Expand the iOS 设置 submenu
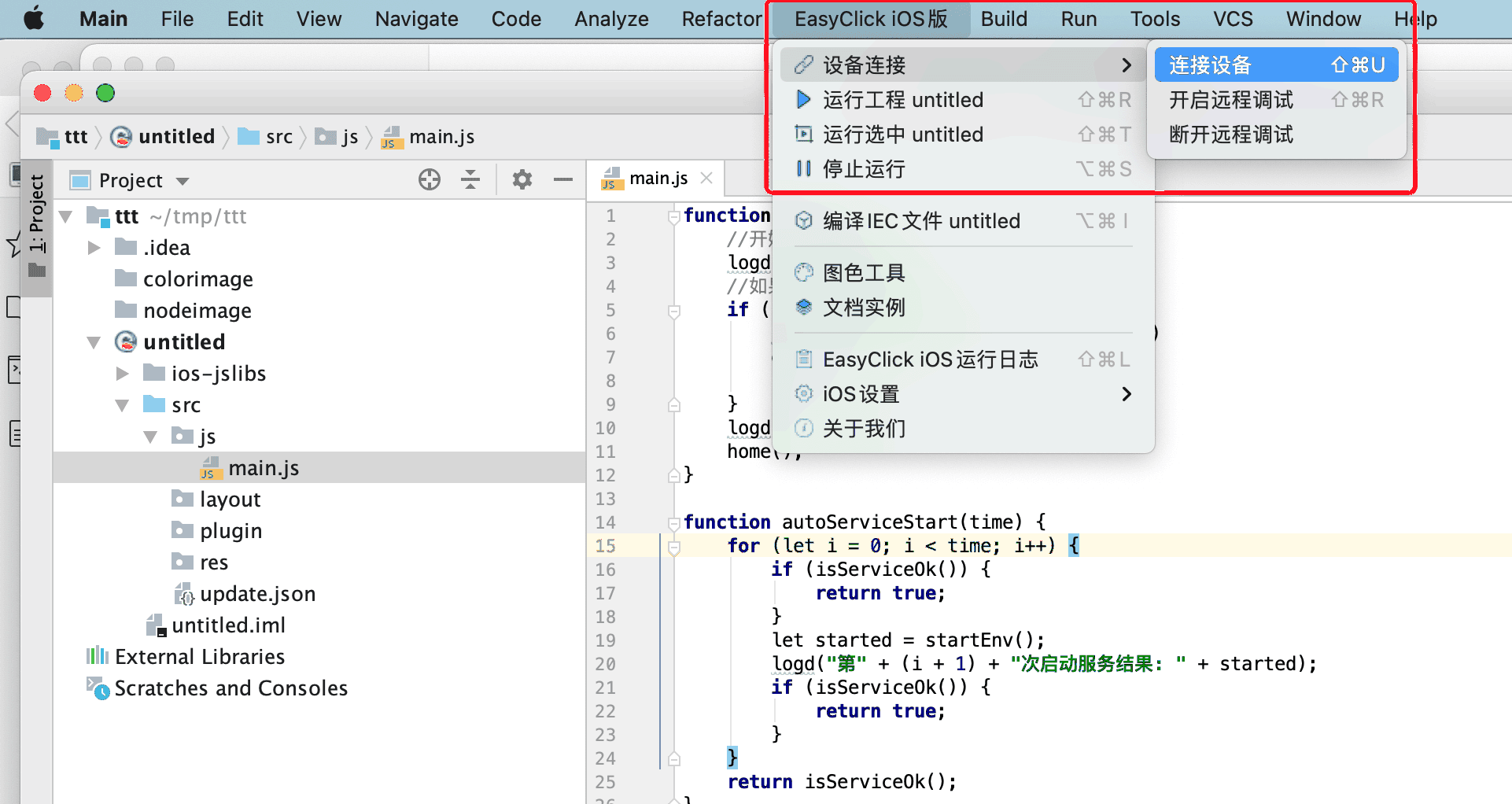 pyautogui.click(x=964, y=394)
